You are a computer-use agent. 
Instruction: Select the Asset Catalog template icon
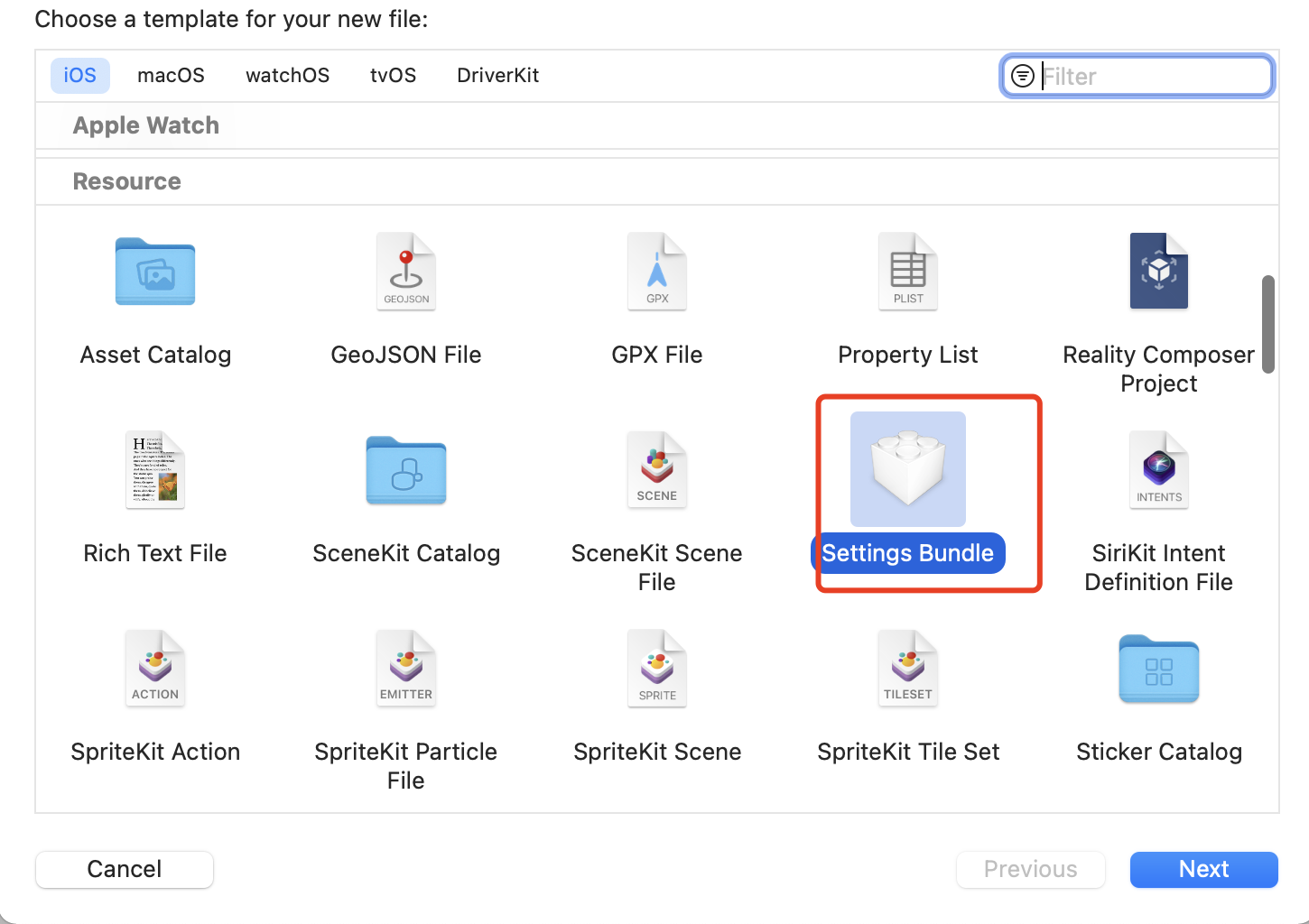(x=155, y=272)
